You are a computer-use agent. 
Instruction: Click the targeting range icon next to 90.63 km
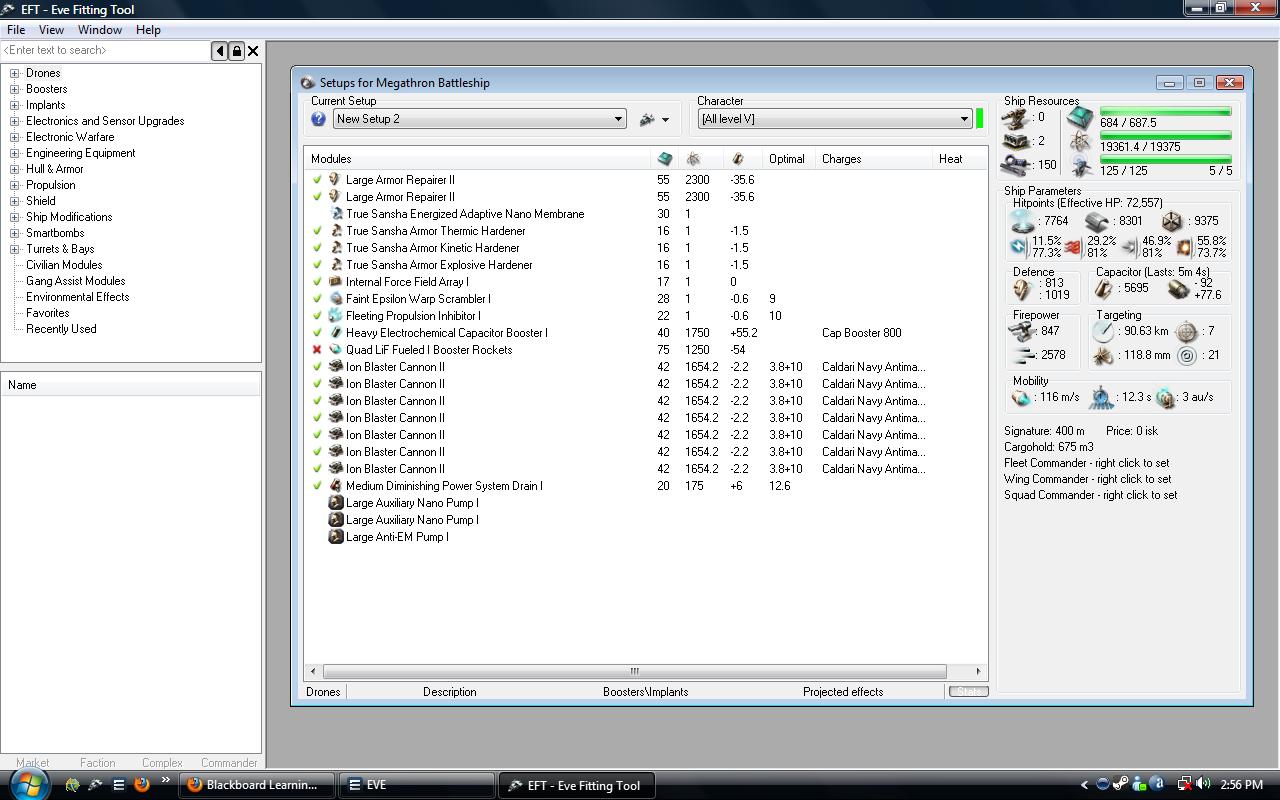click(1103, 331)
